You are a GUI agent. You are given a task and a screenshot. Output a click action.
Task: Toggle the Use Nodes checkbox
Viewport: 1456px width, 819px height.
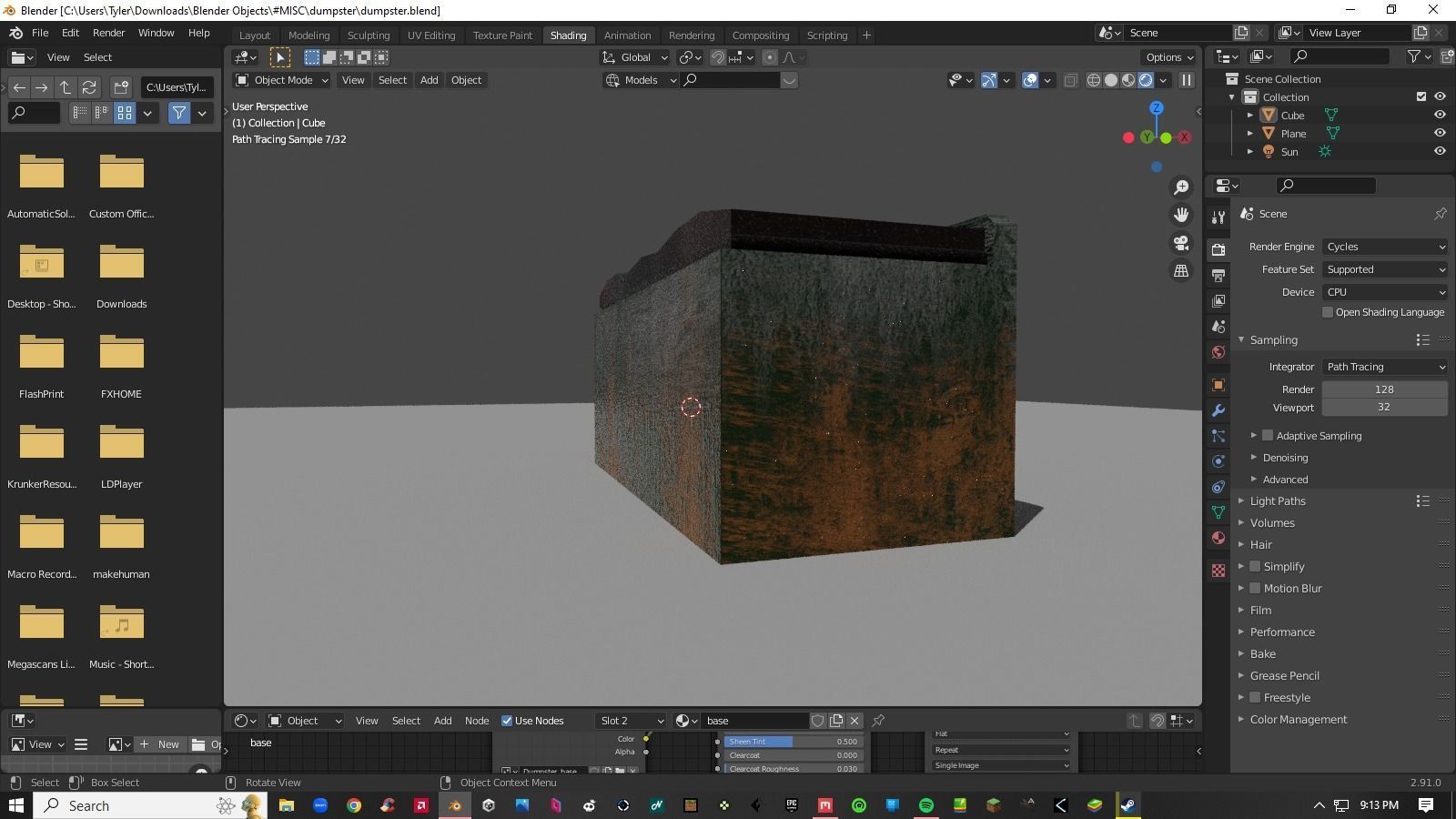507,721
